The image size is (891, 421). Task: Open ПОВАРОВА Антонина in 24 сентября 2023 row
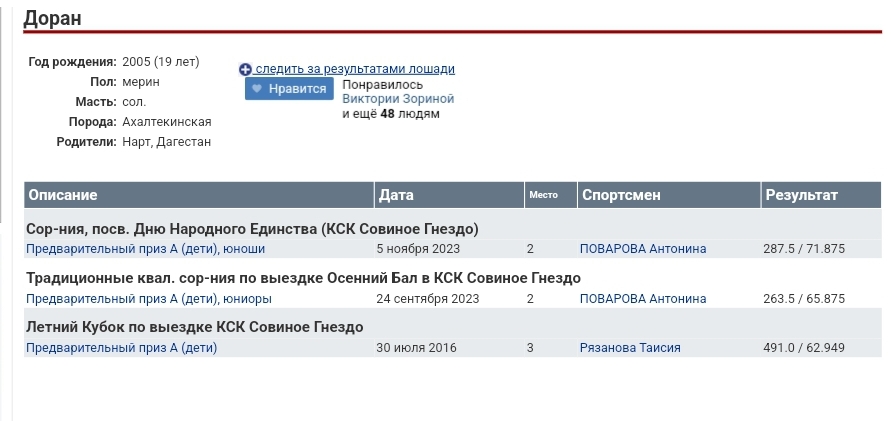coord(643,299)
